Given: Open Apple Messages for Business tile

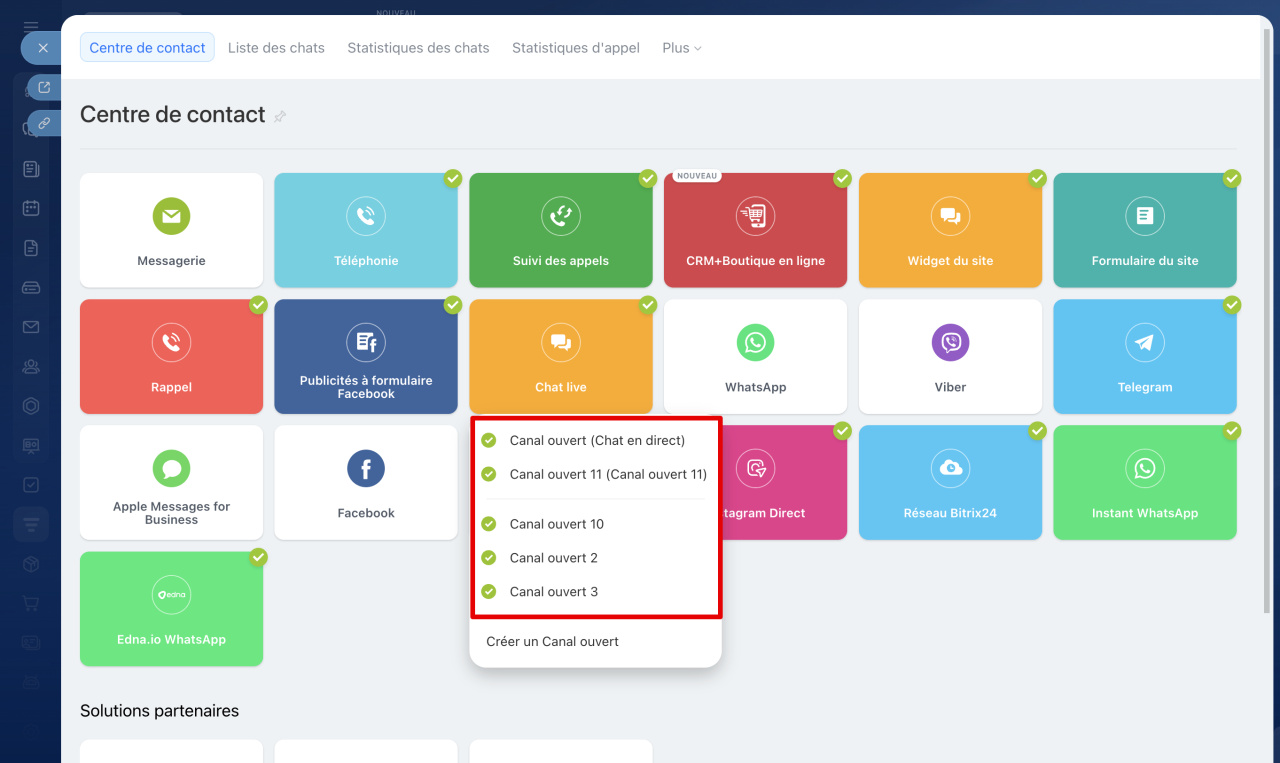Looking at the screenshot, I should coord(171,482).
